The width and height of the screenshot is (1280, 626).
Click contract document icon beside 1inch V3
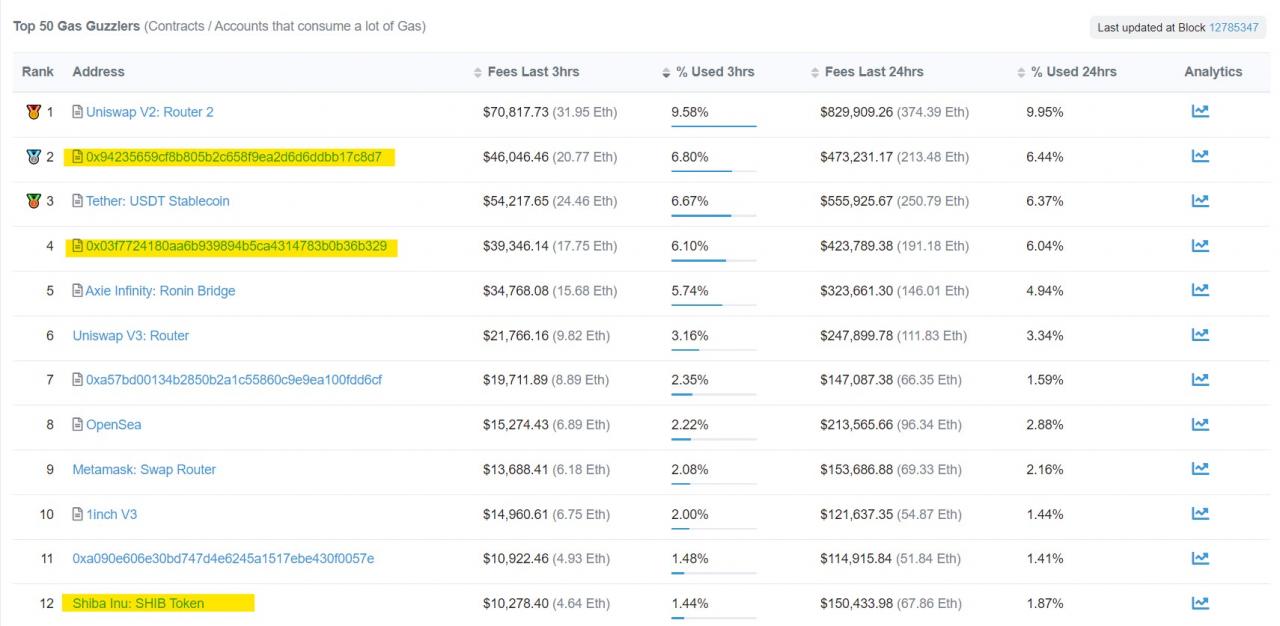[x=78, y=514]
